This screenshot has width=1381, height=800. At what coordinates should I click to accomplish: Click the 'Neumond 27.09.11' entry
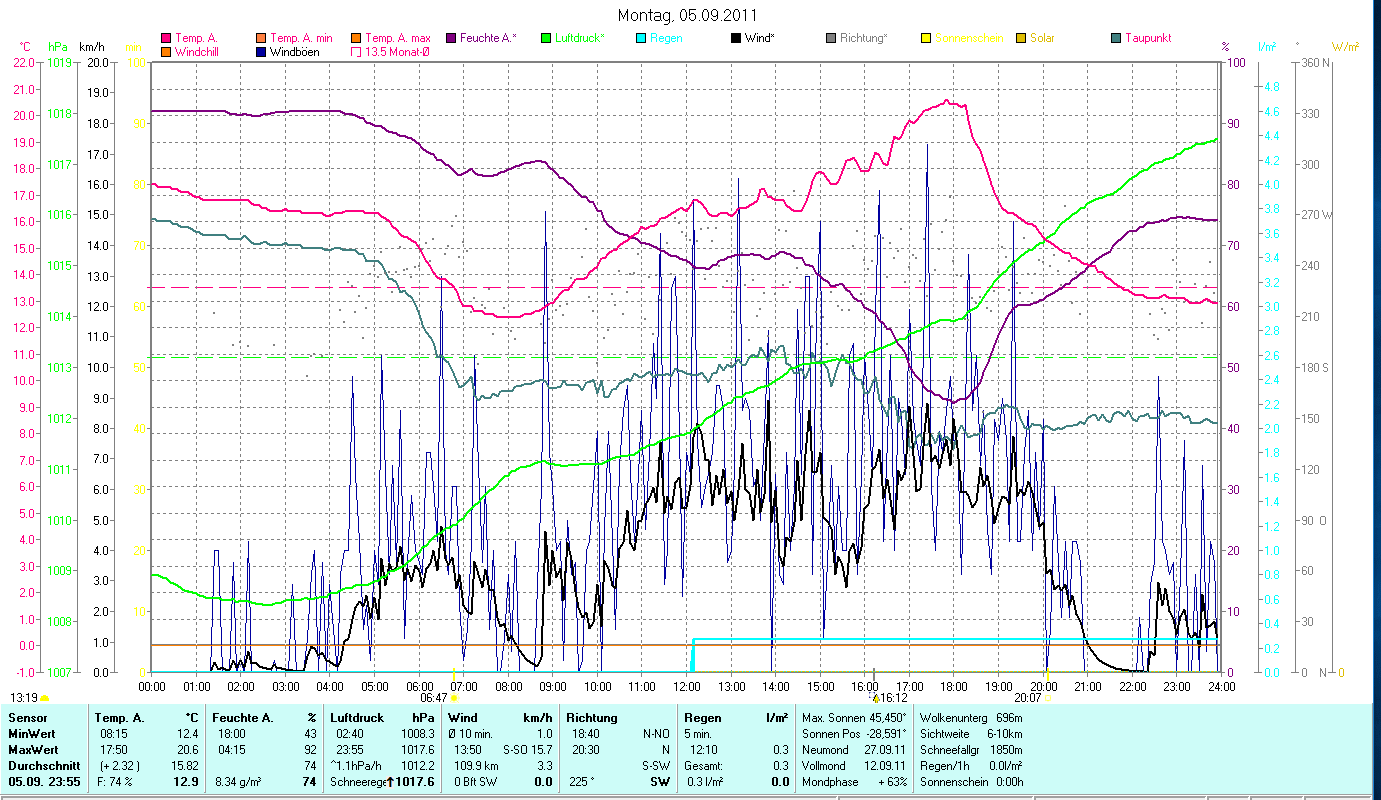pos(852,749)
